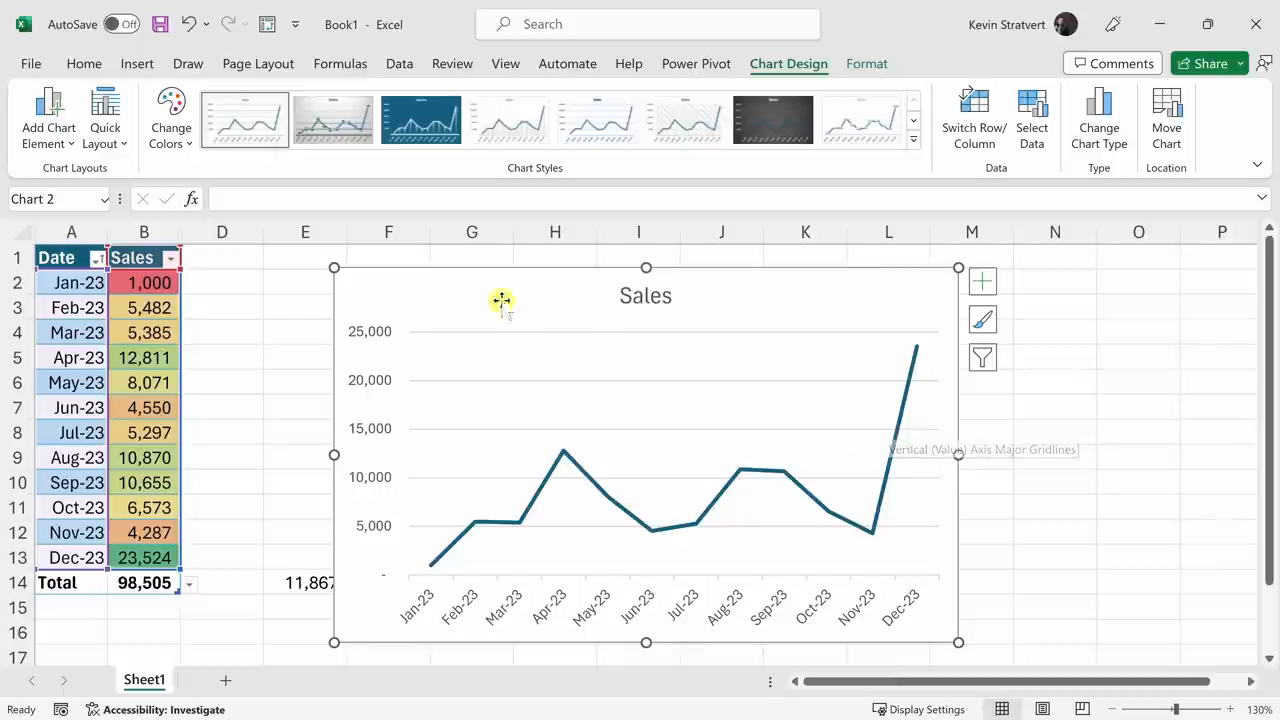Click the horizontal scrollbar thumb
This screenshot has width=1280, height=720.
1006,681
